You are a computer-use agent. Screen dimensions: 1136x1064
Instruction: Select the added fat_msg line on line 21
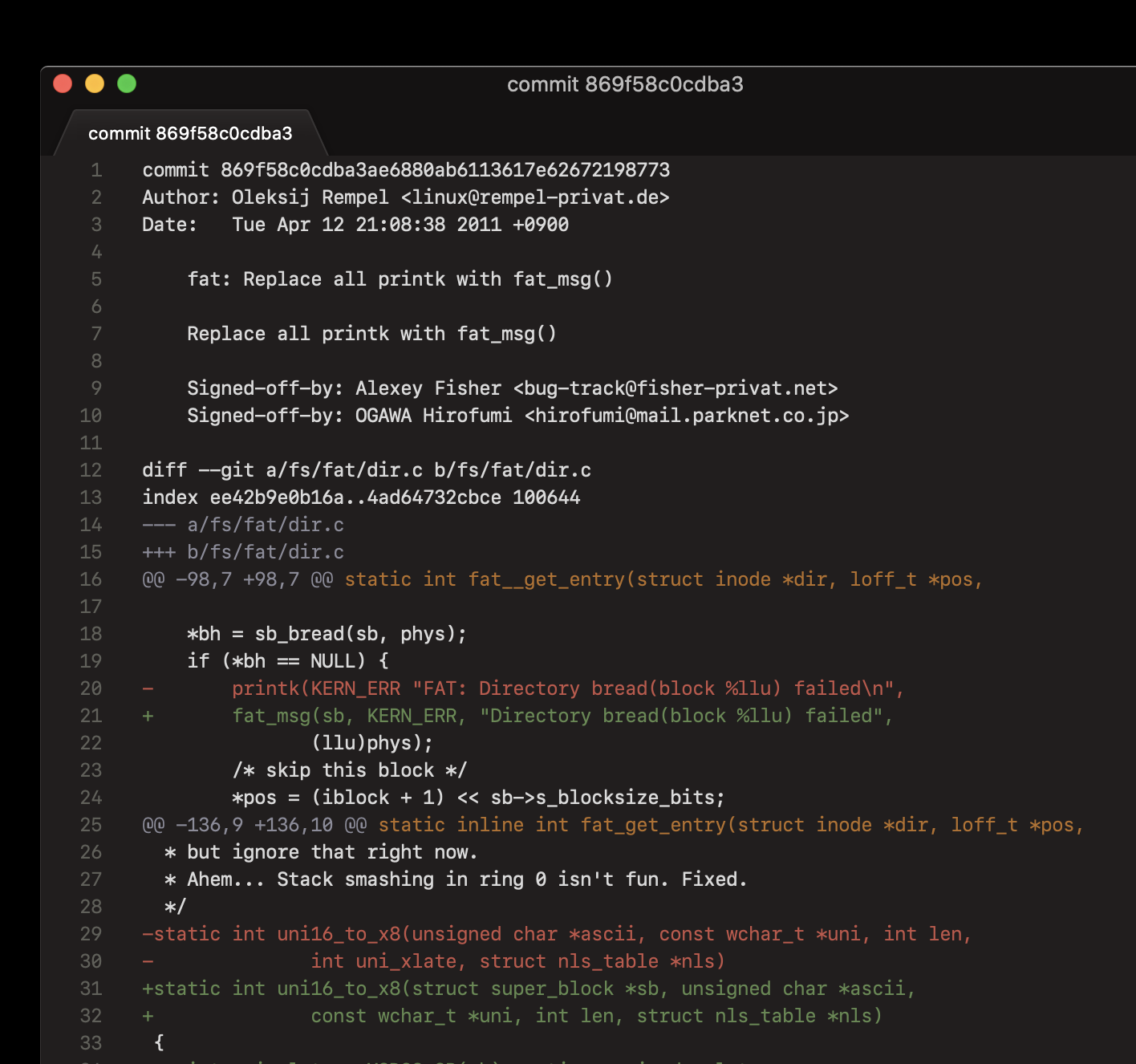coord(562,716)
